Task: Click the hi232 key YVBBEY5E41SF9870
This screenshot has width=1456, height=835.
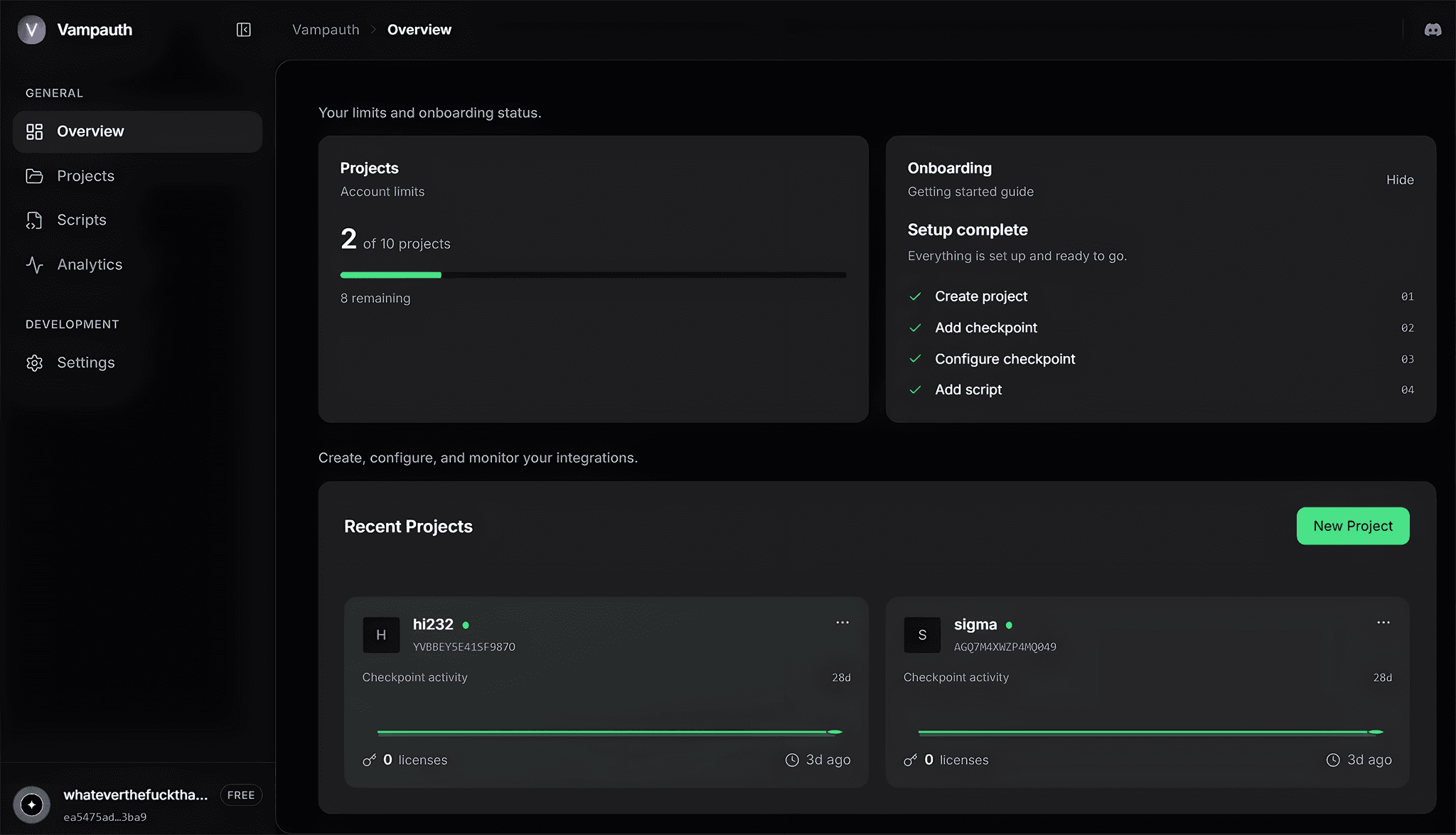Action: [464, 647]
